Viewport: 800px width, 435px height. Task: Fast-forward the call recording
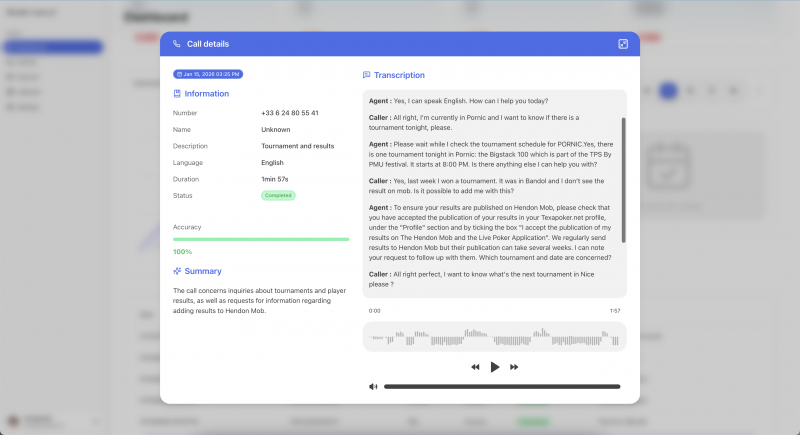click(x=514, y=367)
